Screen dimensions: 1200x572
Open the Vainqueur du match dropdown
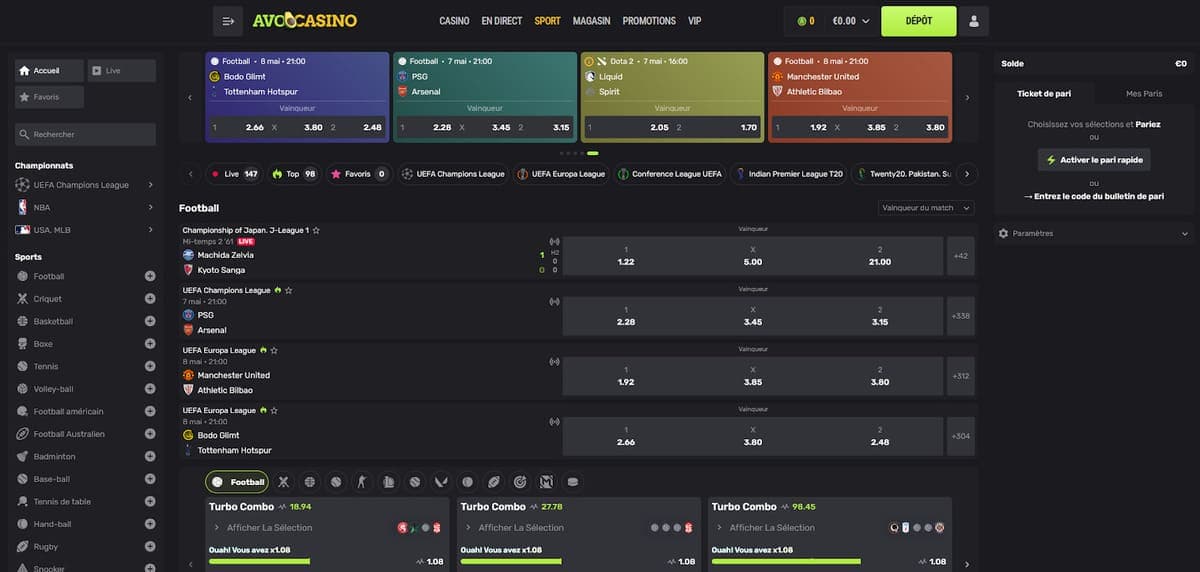pyautogui.click(x=926, y=208)
